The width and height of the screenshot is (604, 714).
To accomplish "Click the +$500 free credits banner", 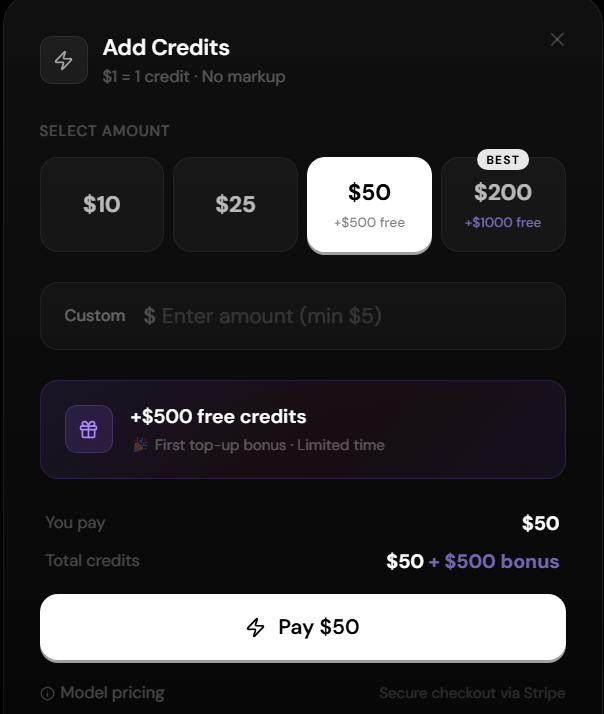I will (x=303, y=429).
